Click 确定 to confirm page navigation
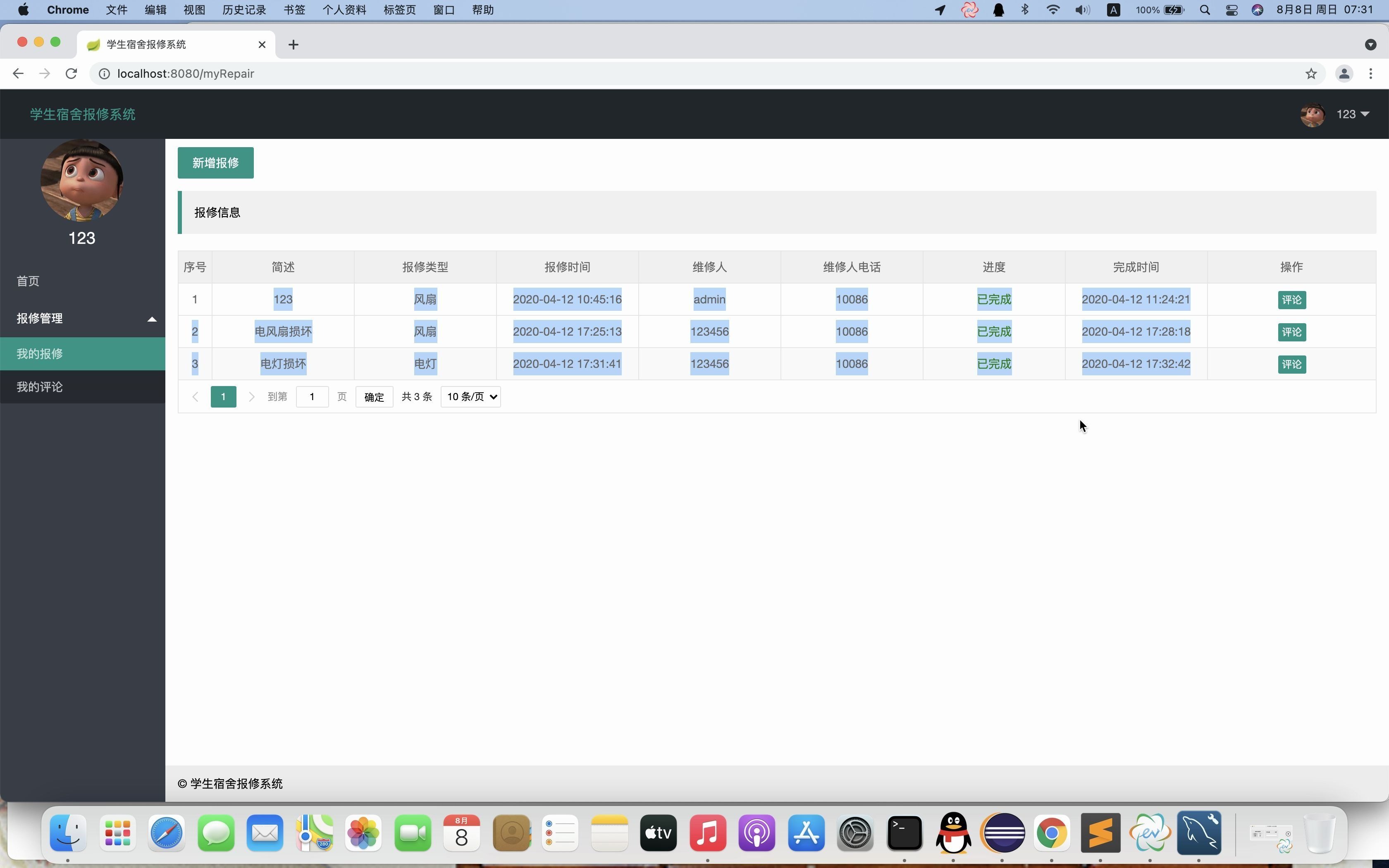 click(374, 397)
